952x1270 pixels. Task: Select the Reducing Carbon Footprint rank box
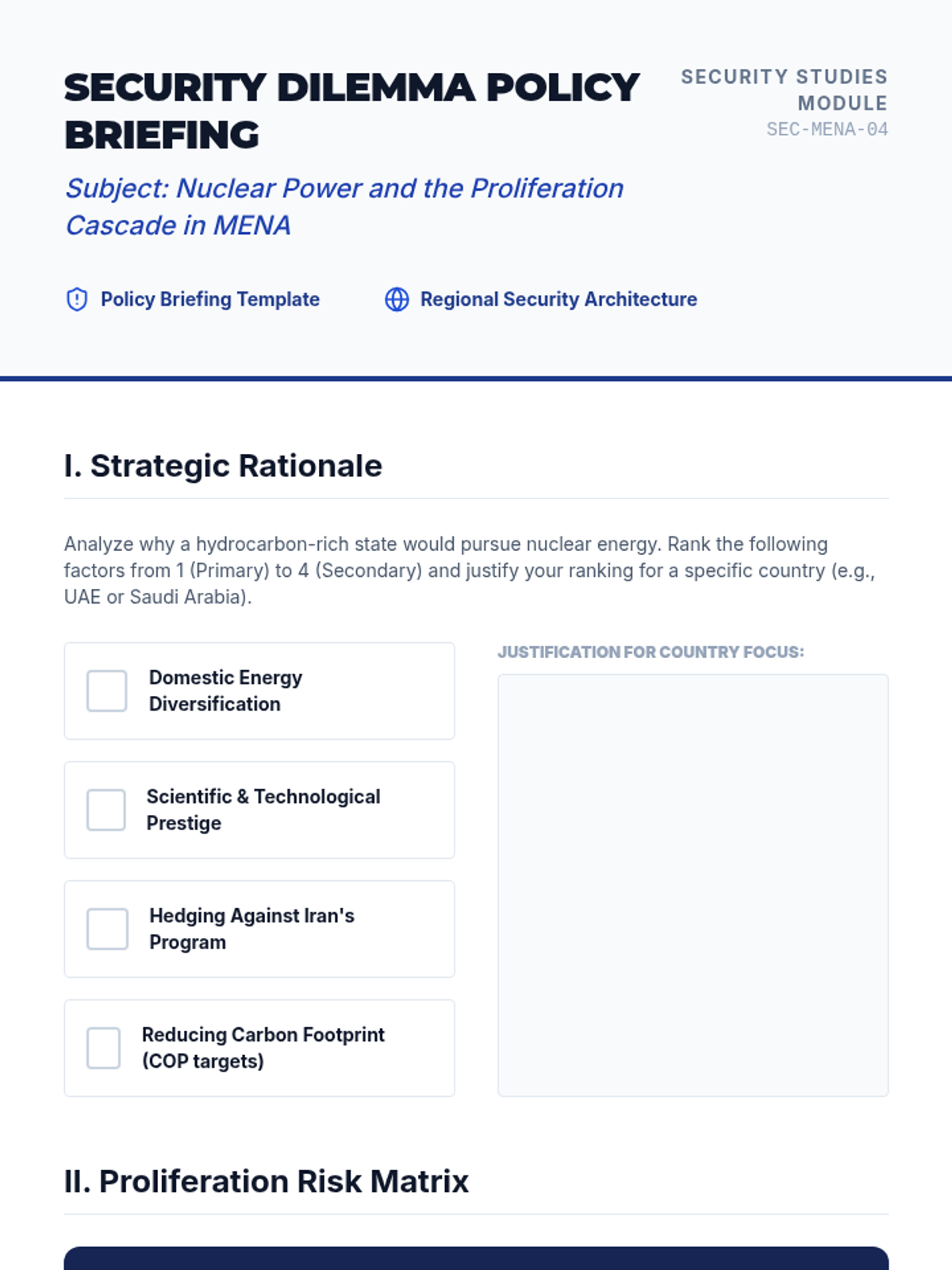(x=104, y=1048)
